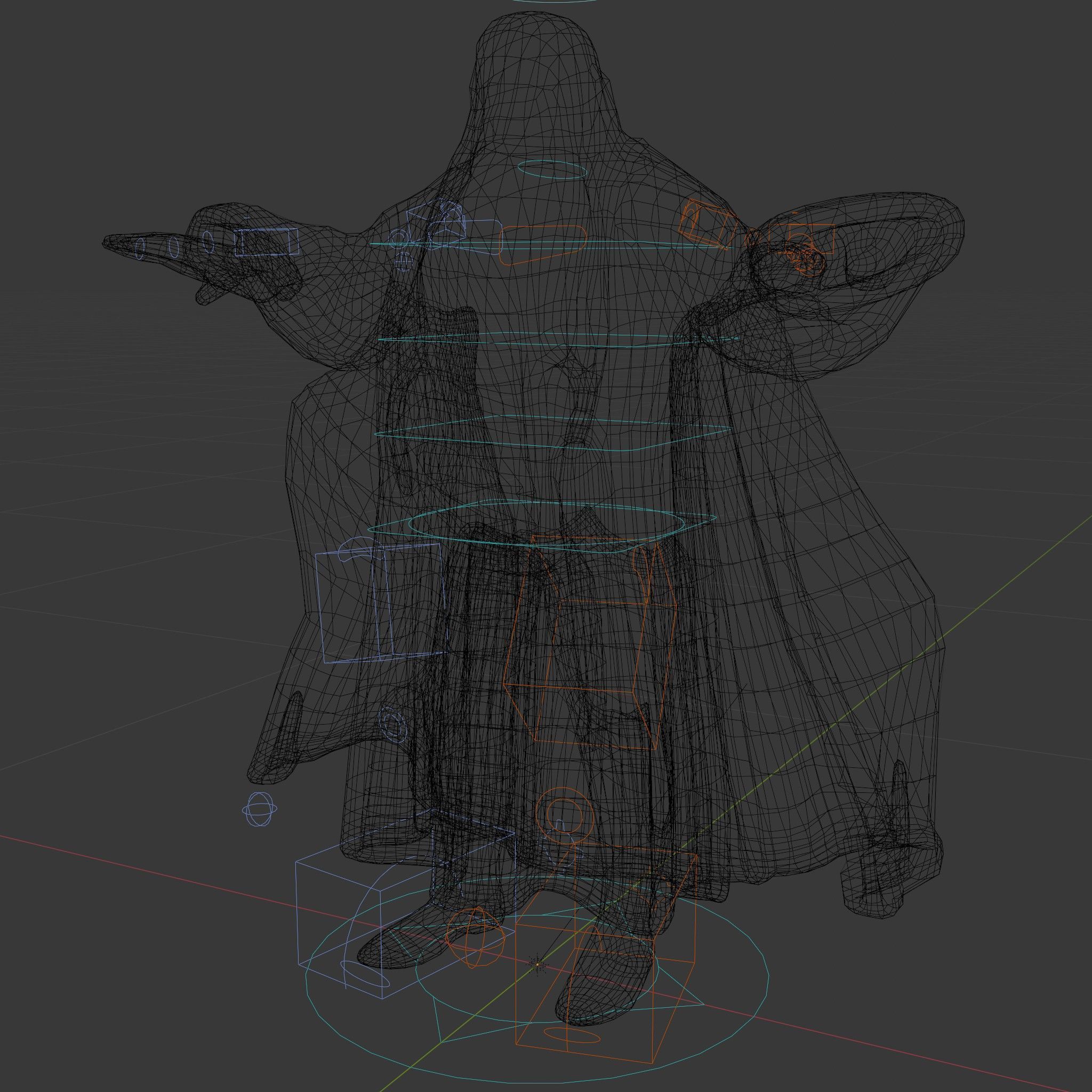This screenshot has height=1092, width=1092.
Task: Select the orange wire sphere between the feet
Action: click(x=475, y=938)
